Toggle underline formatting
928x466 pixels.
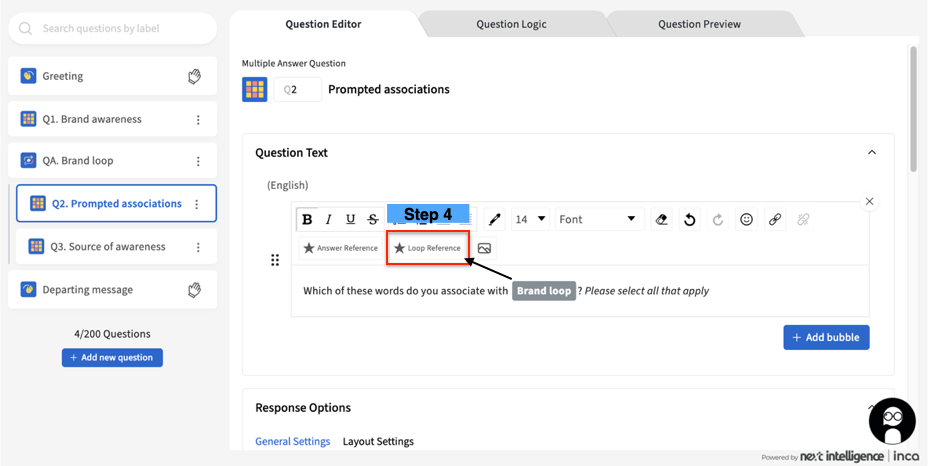tap(350, 220)
